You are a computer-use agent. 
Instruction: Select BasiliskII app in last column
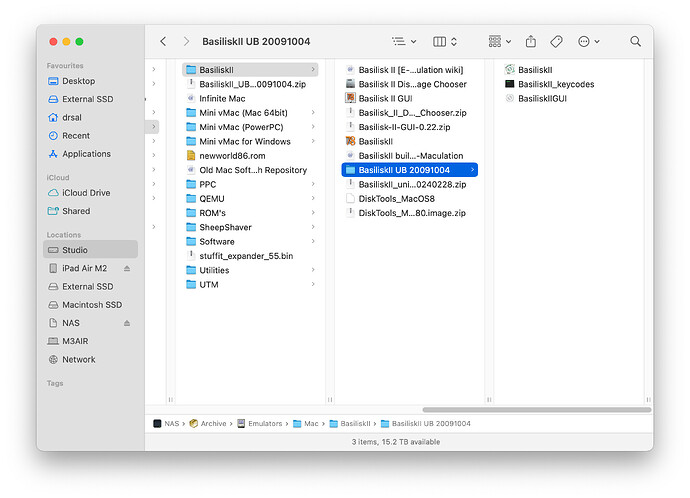(569, 70)
